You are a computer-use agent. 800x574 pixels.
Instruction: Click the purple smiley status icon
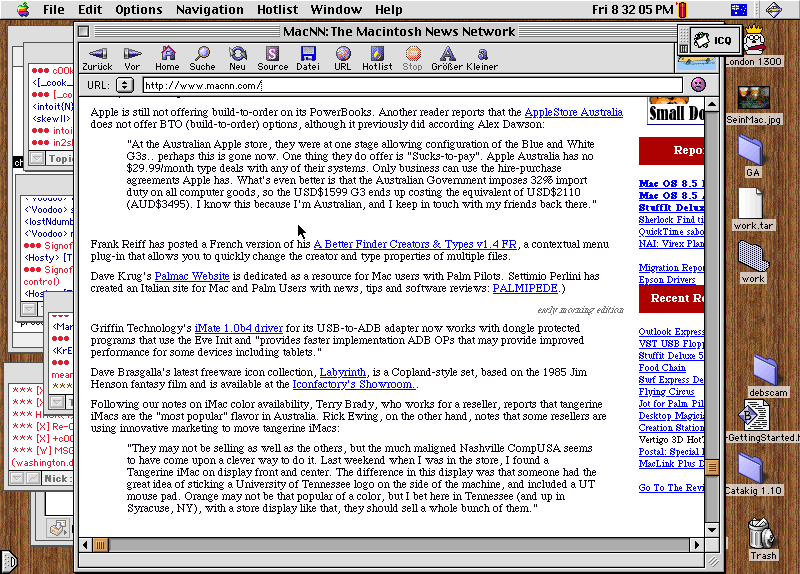698,84
